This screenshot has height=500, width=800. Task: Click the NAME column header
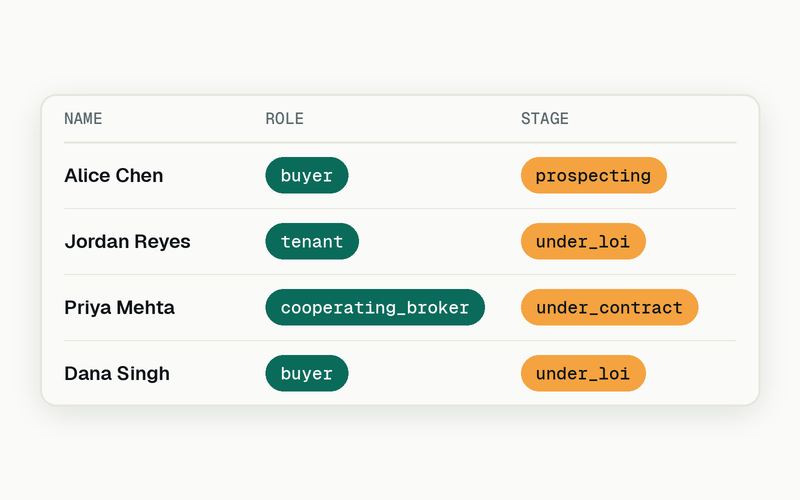point(83,119)
